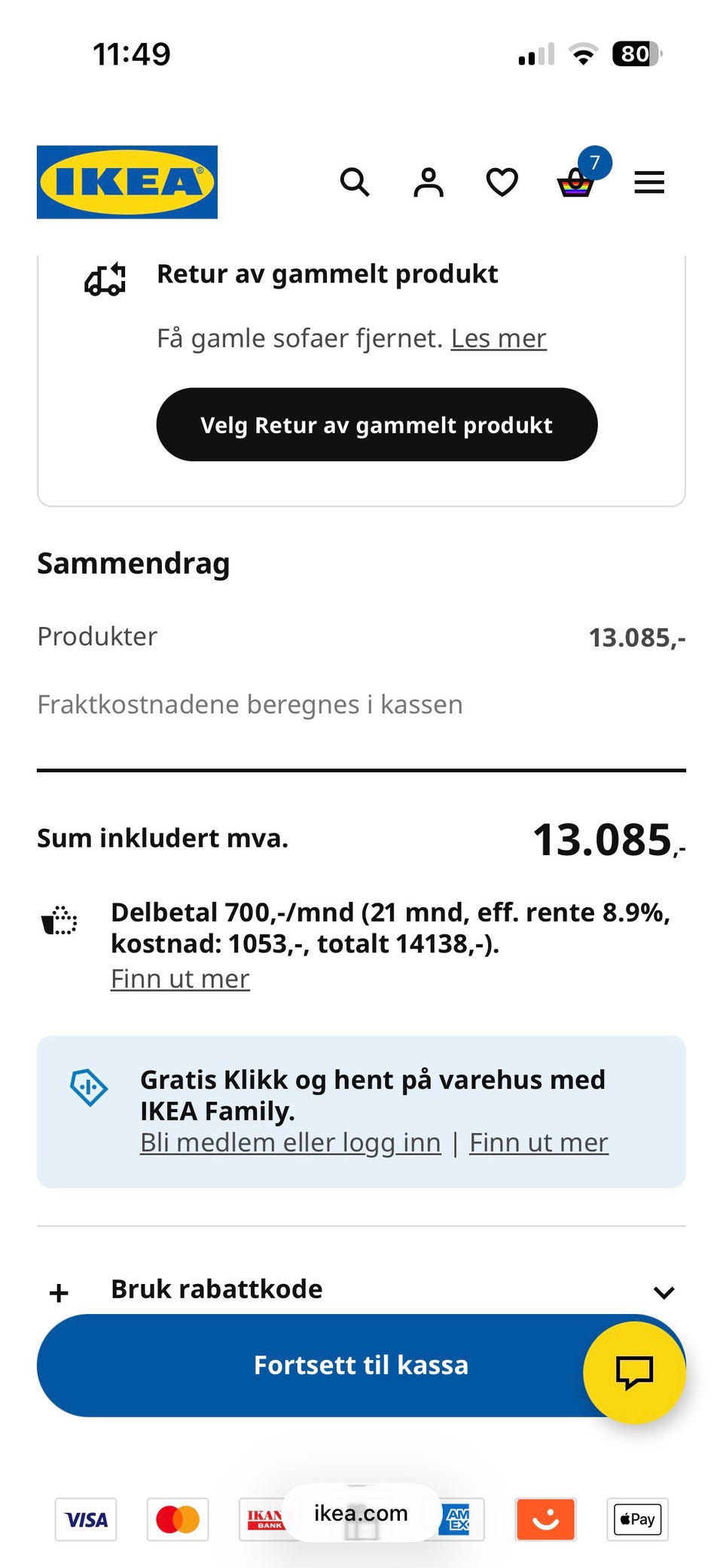
Task: View your favorites wishlist heart
Action: pos(502,182)
